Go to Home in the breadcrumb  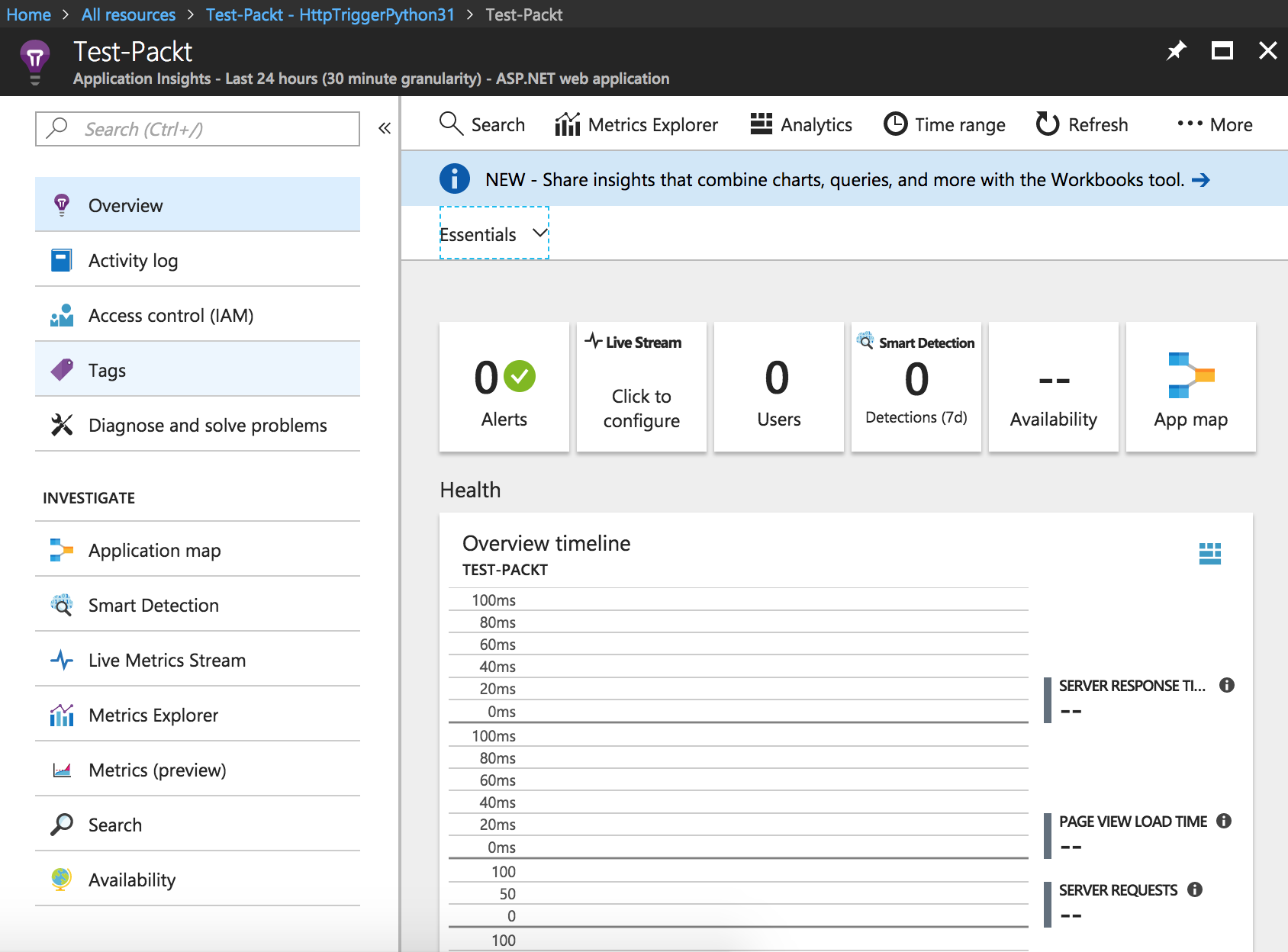[x=28, y=14]
